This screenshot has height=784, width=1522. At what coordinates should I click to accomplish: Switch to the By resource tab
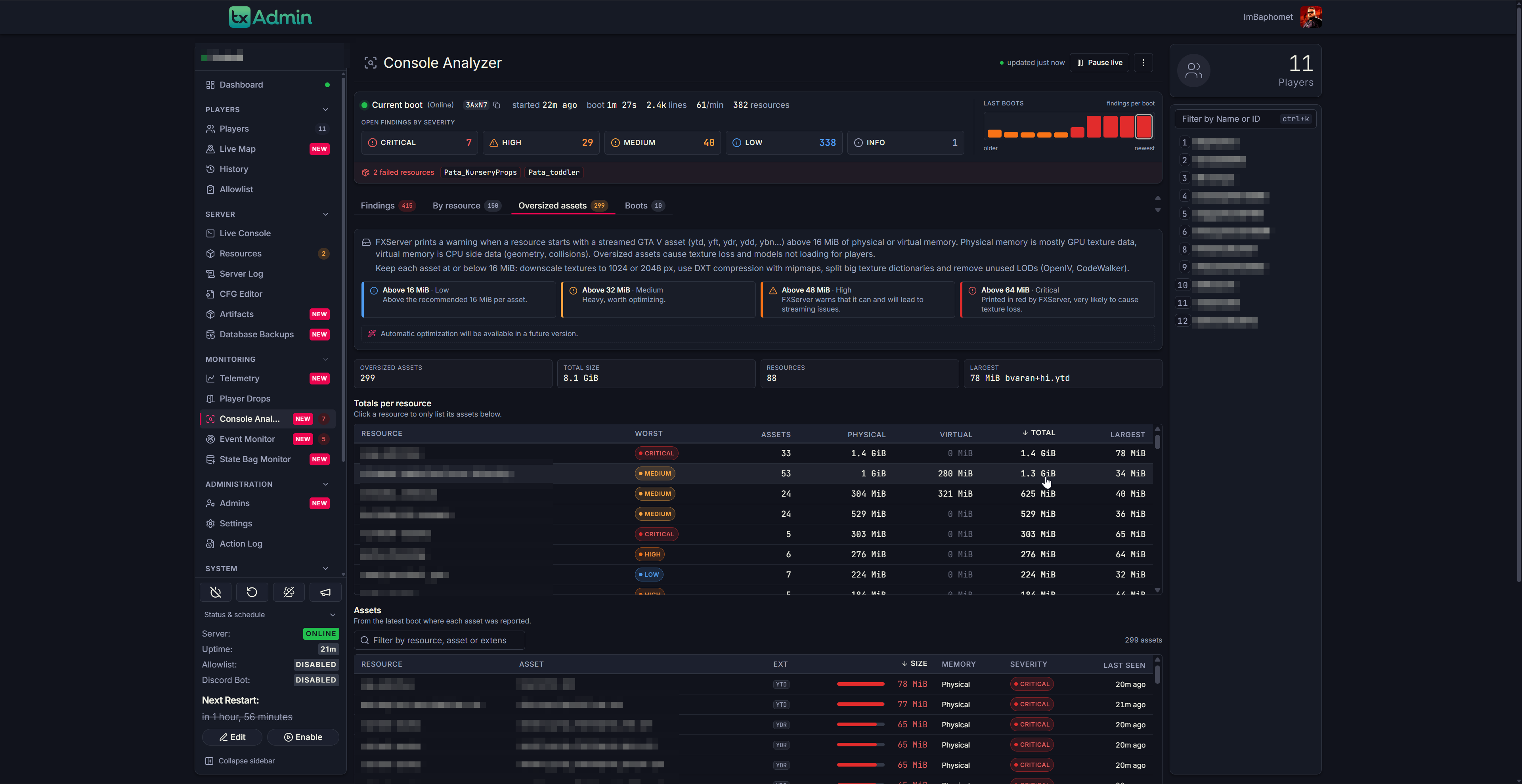pyautogui.click(x=467, y=206)
